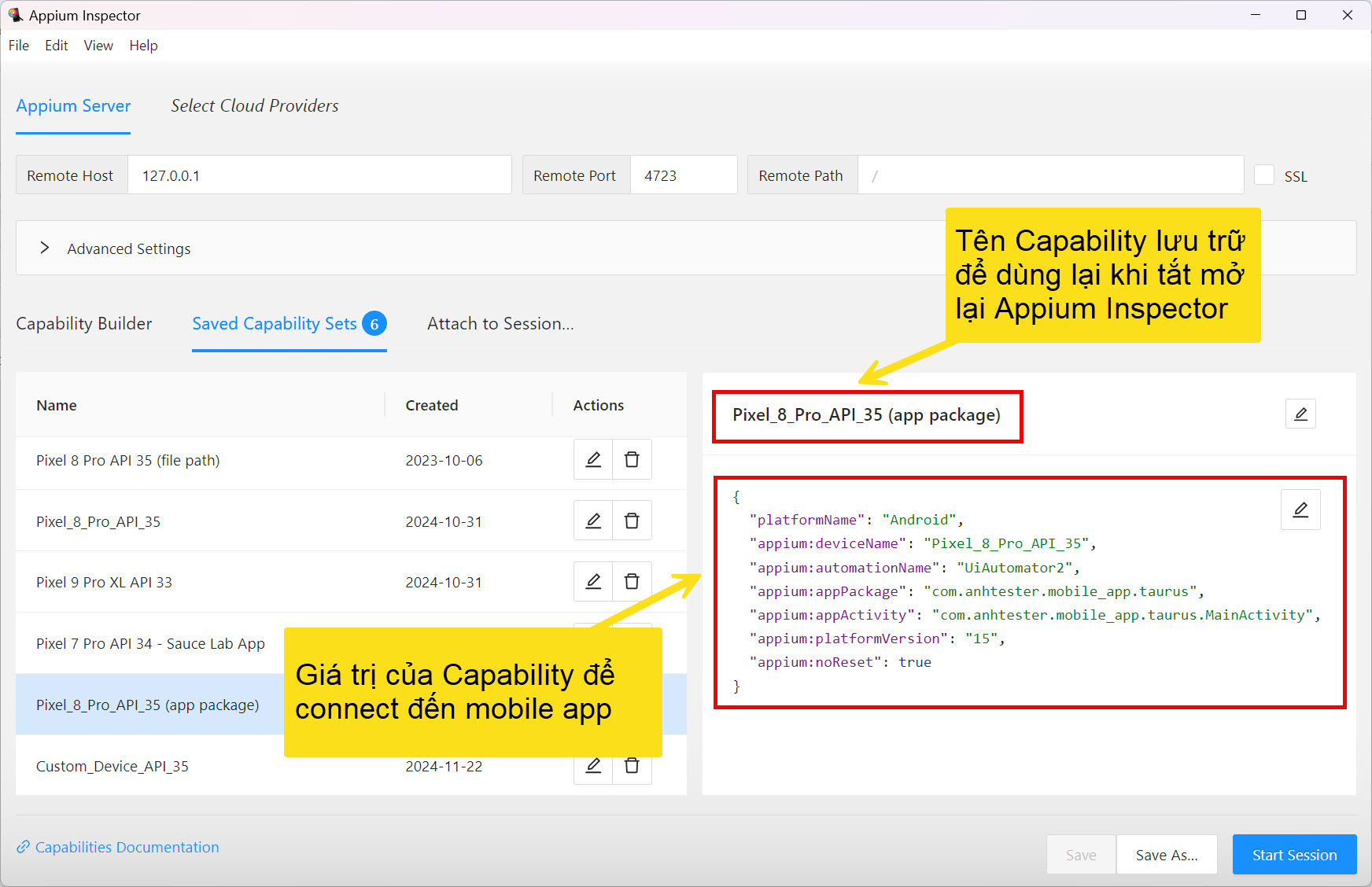Click the appium:appPackage JSON line
The height and width of the screenshot is (887, 1372).
tap(976, 591)
